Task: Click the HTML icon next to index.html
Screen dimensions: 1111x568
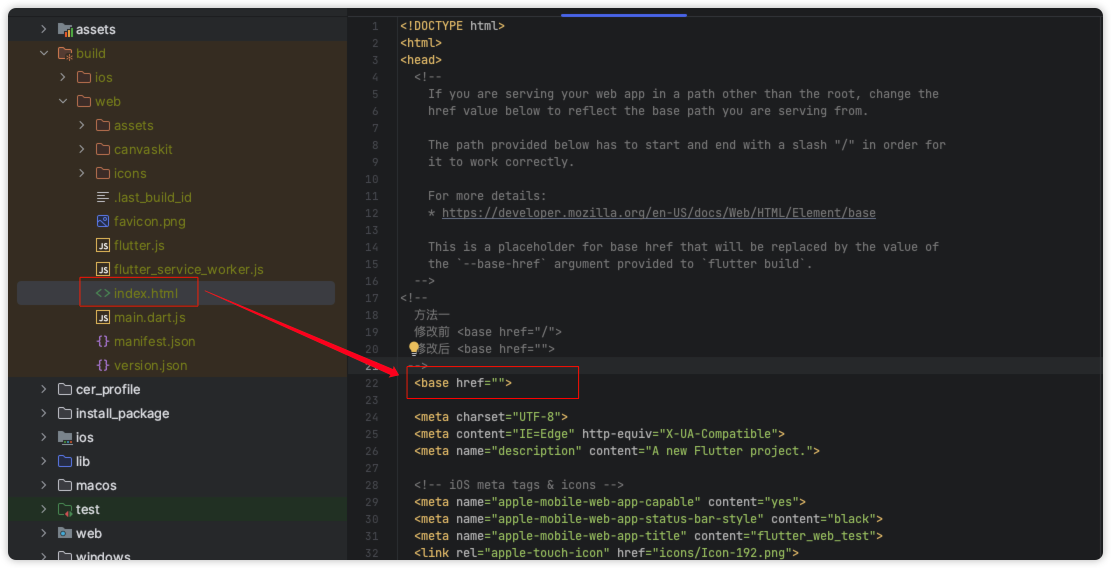Action: click(x=103, y=293)
